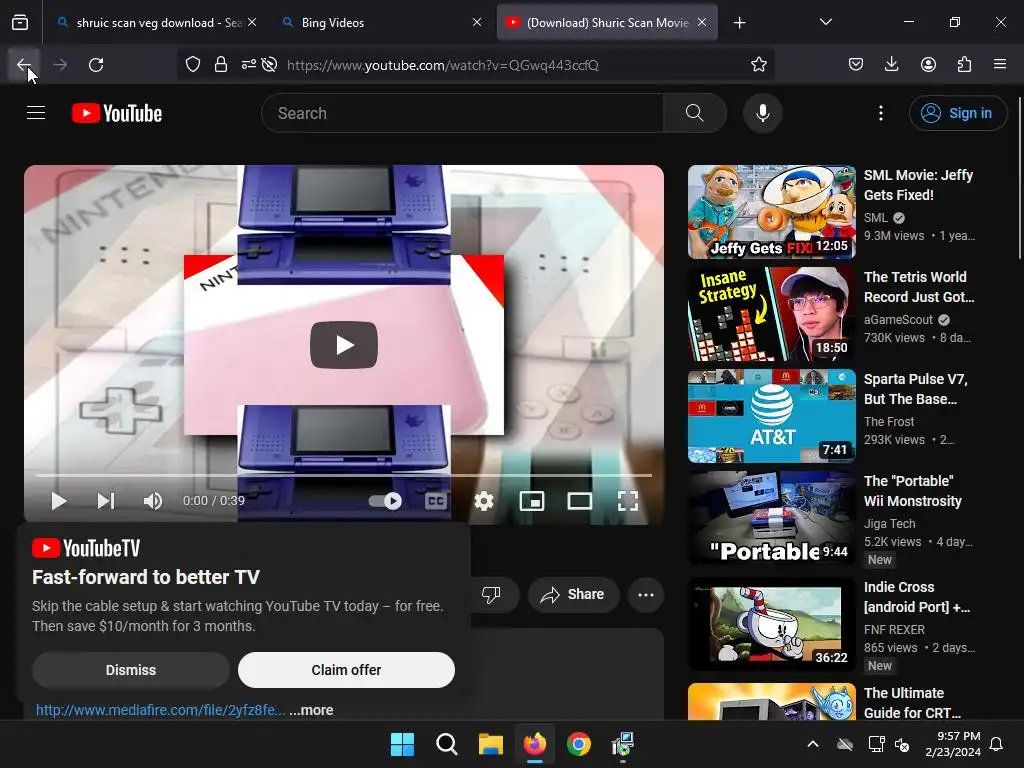
Task: Click the autoplay blocked icon in the address bar
Action: (x=269, y=65)
